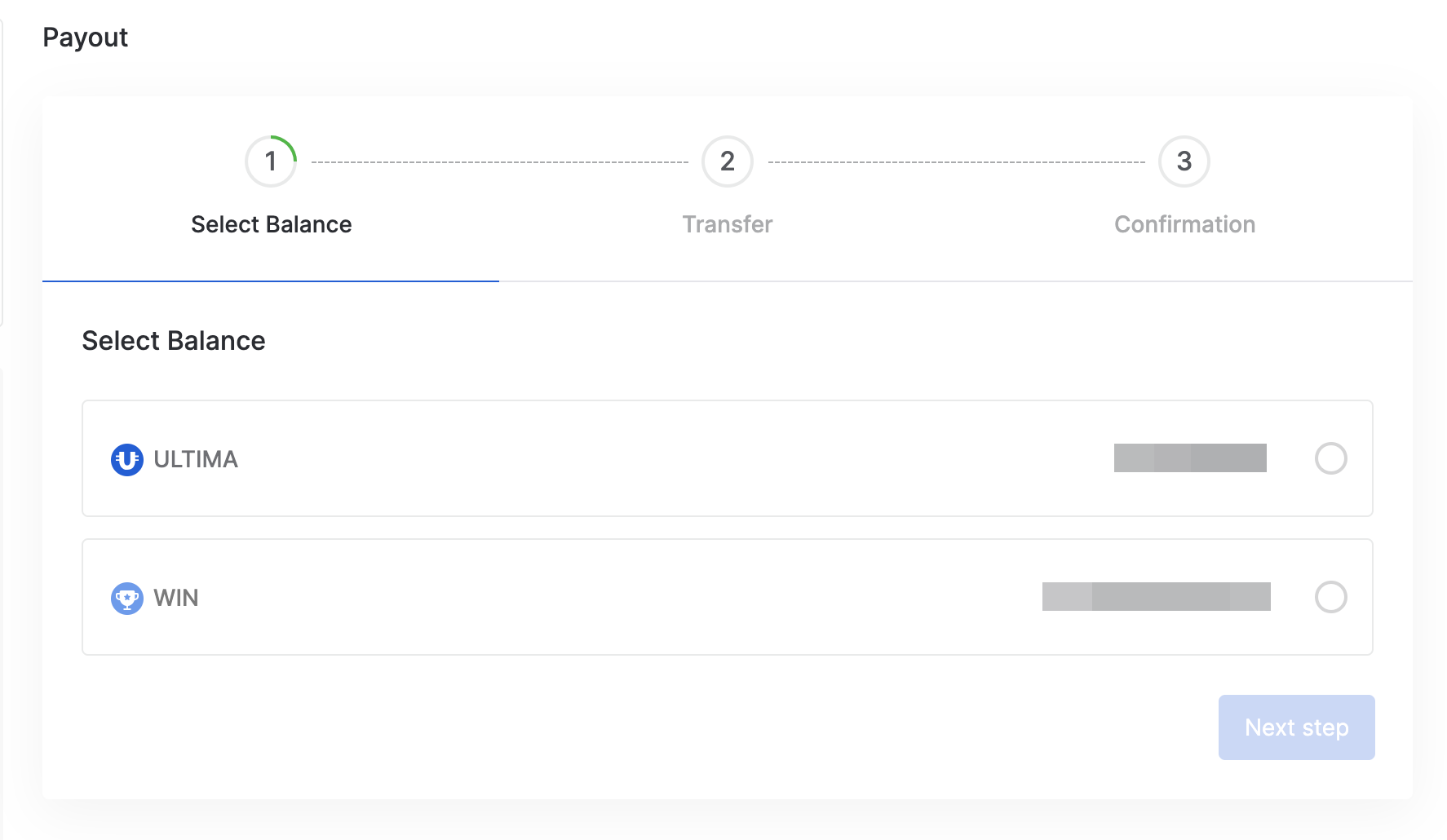Screen dimensions: 1447x840
Task: Click the WIN trophy icon
Action: coord(126,598)
